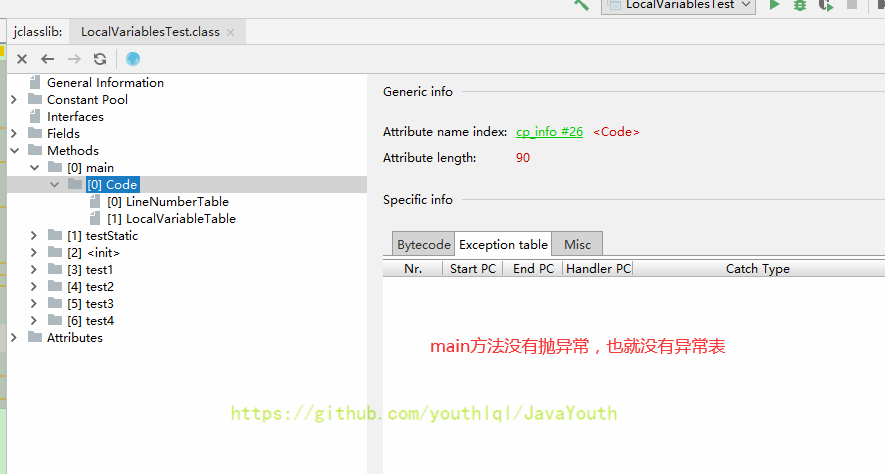
Task: Click the Constant Pool folder icon
Action: coord(35,99)
